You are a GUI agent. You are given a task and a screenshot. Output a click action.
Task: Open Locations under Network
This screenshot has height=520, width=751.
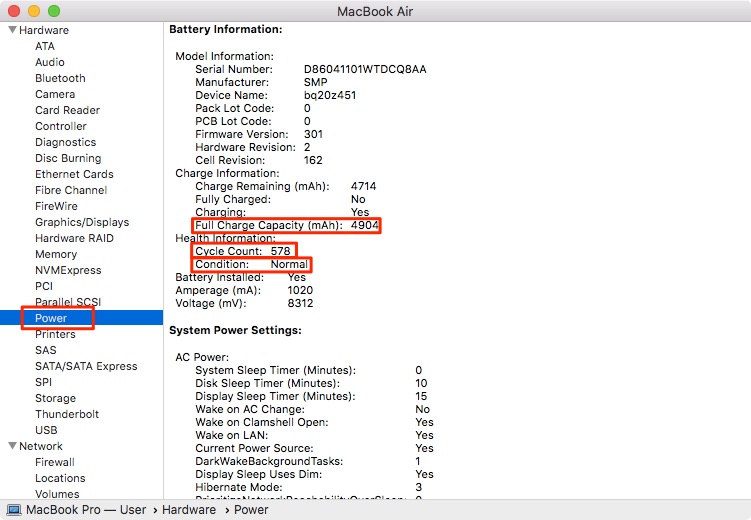click(60, 478)
